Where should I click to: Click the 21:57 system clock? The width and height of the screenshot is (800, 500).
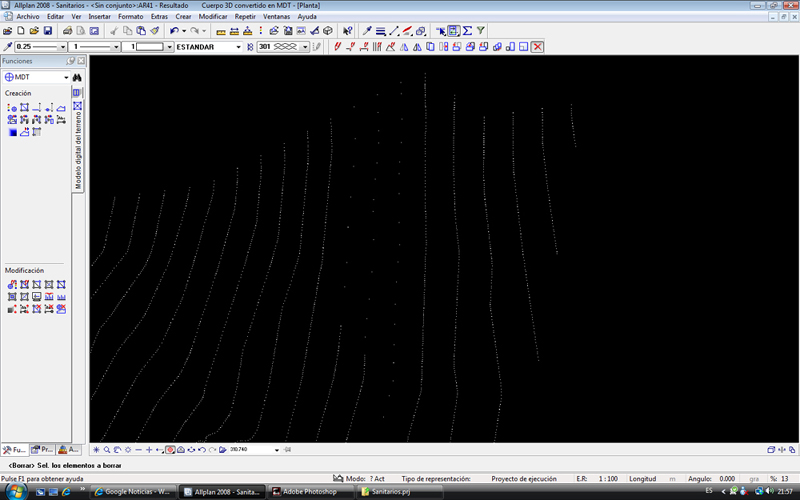(x=785, y=491)
